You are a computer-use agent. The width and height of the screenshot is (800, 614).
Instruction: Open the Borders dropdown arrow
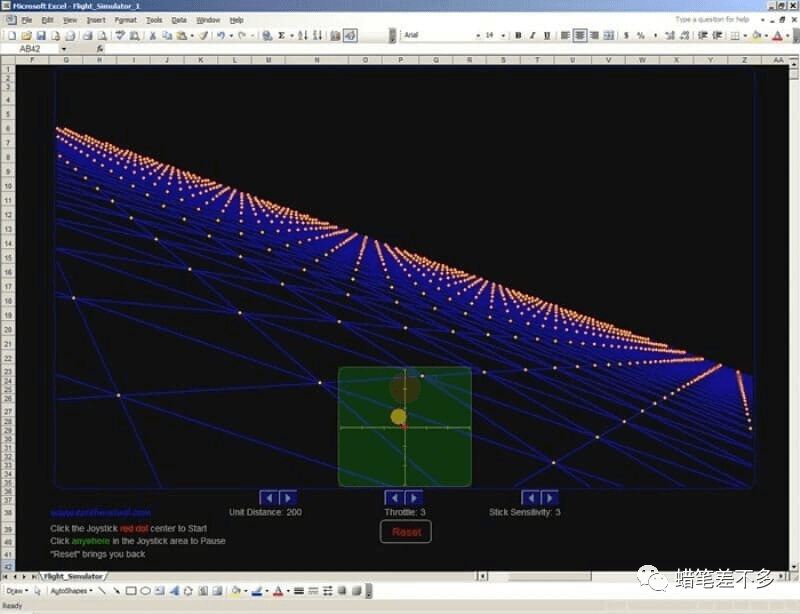point(745,35)
